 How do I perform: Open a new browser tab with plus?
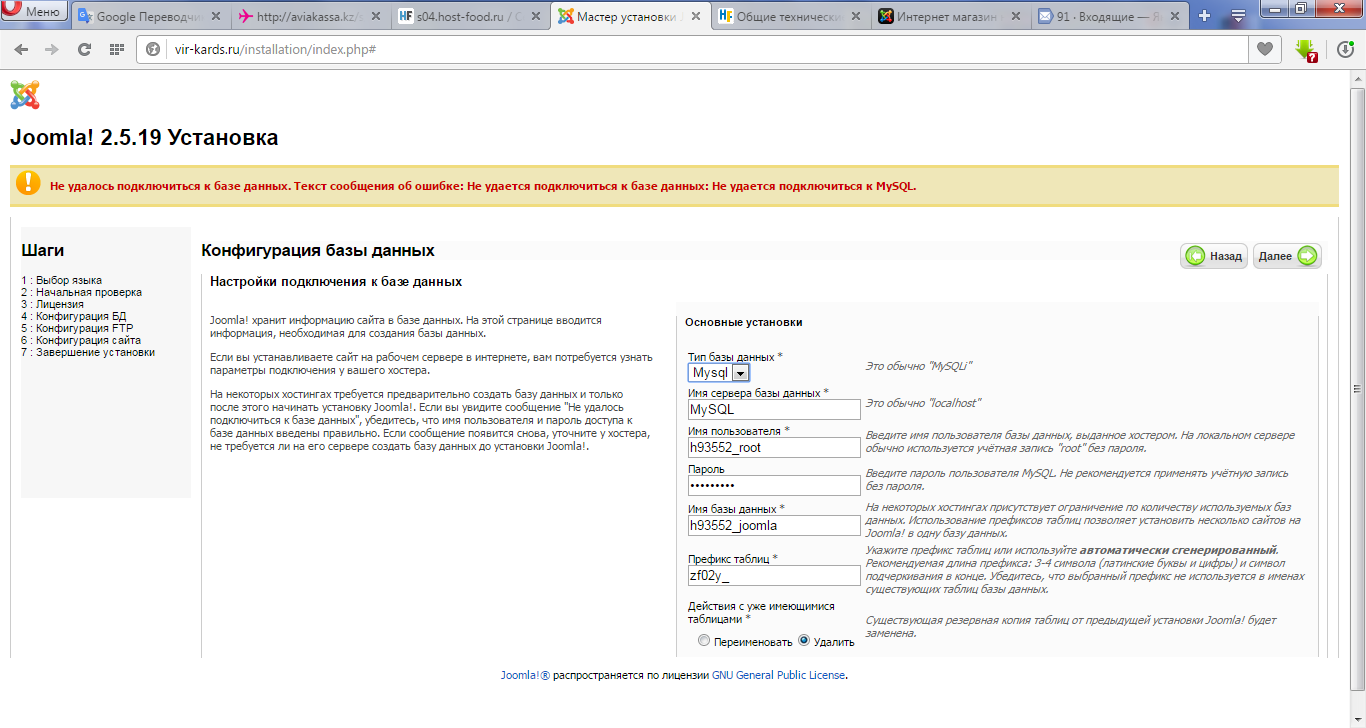1204,16
